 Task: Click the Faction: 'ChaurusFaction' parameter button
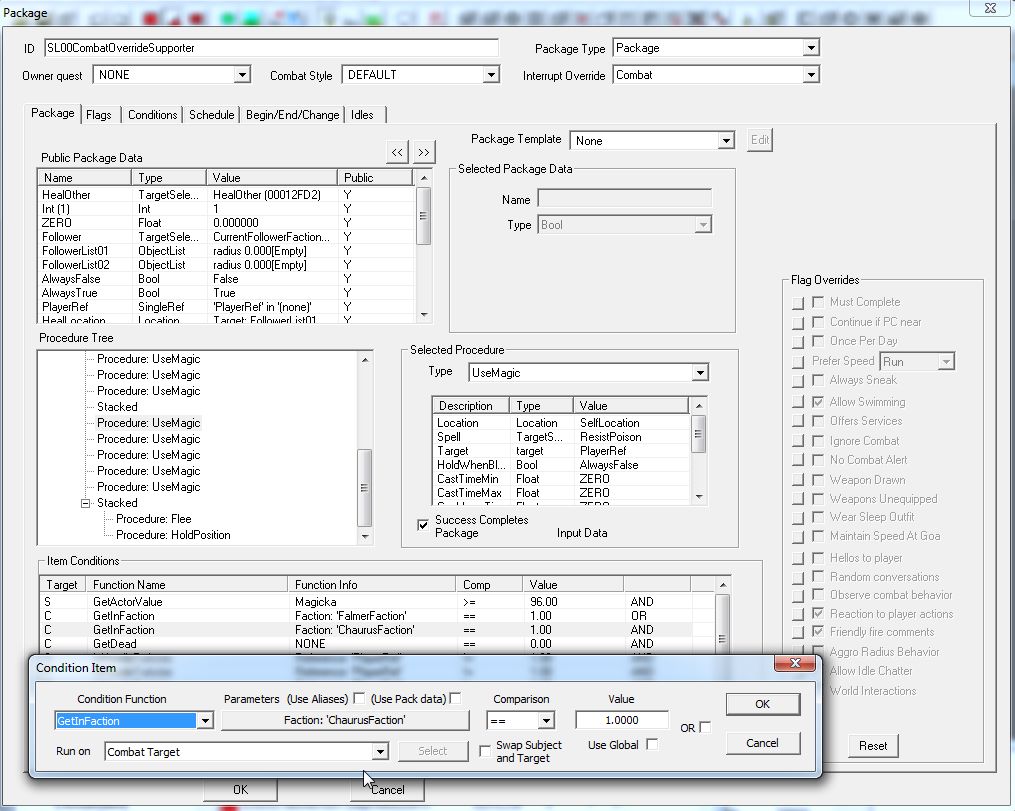pyautogui.click(x=345, y=720)
